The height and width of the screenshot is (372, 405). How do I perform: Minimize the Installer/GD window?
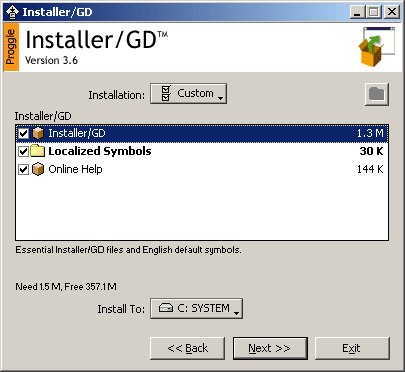[357, 12]
